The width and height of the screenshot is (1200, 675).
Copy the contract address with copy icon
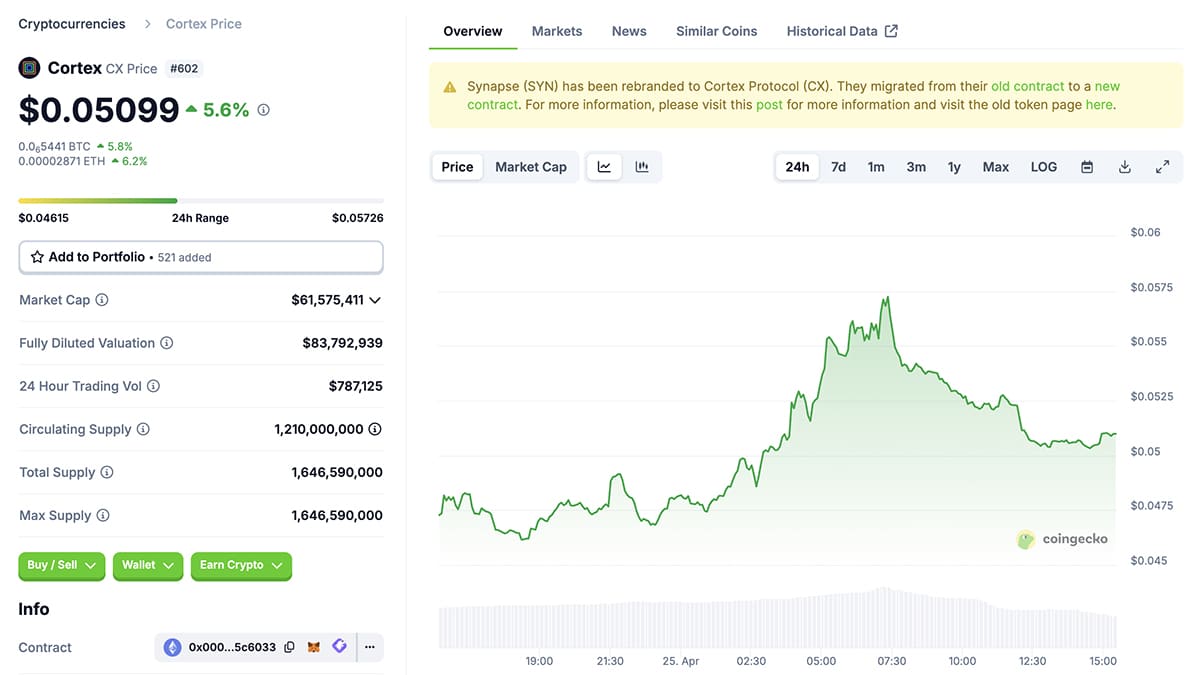pos(289,646)
